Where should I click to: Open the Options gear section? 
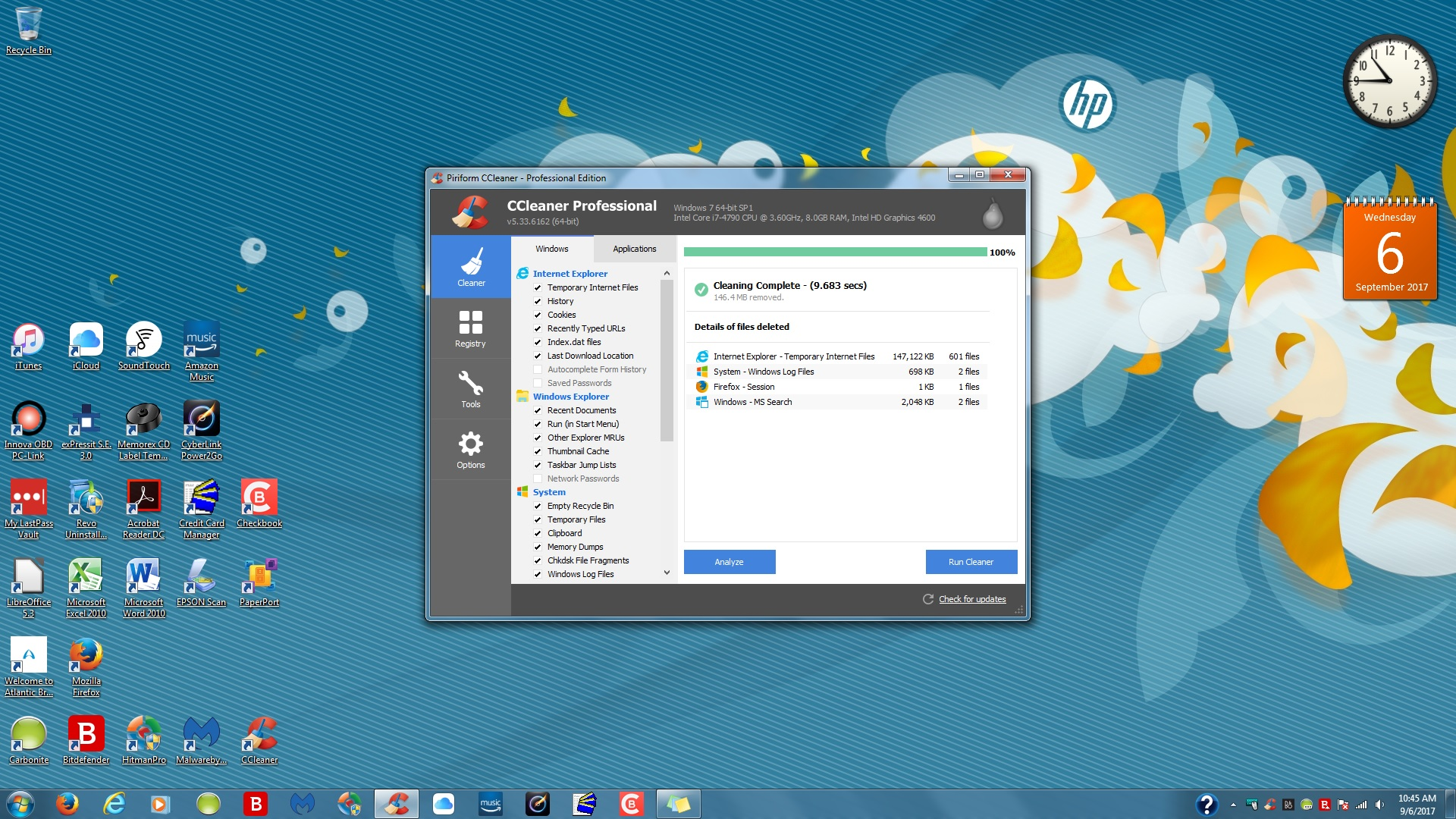[470, 449]
